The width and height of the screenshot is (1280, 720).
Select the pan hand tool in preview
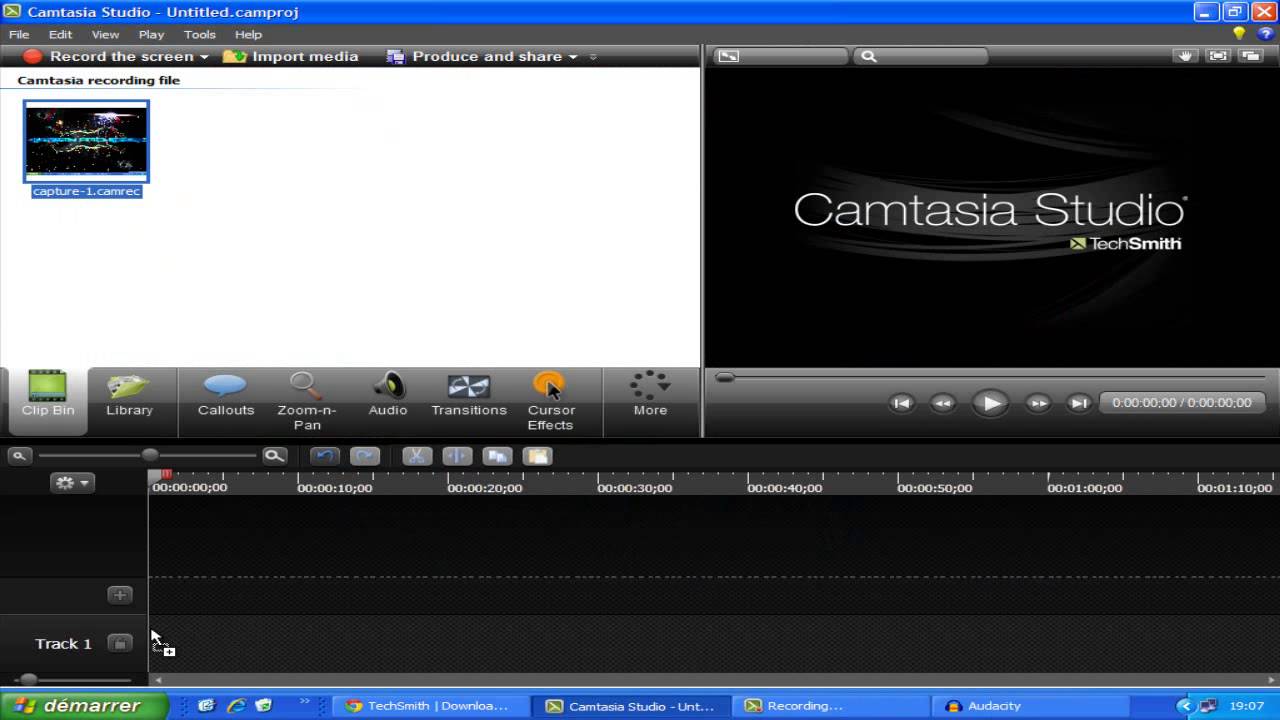[x=1186, y=56]
